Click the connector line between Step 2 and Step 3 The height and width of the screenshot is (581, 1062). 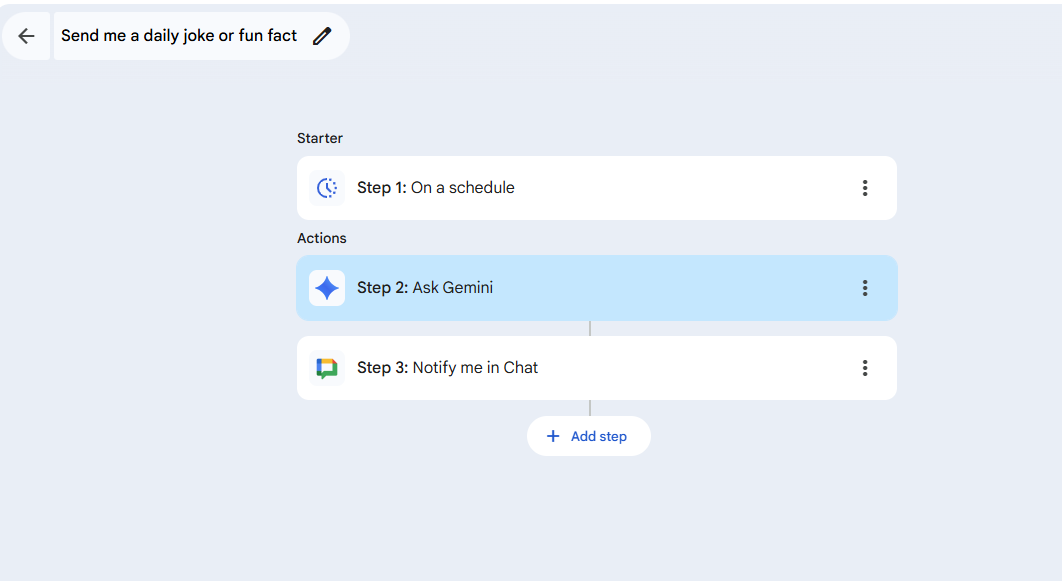coord(590,328)
